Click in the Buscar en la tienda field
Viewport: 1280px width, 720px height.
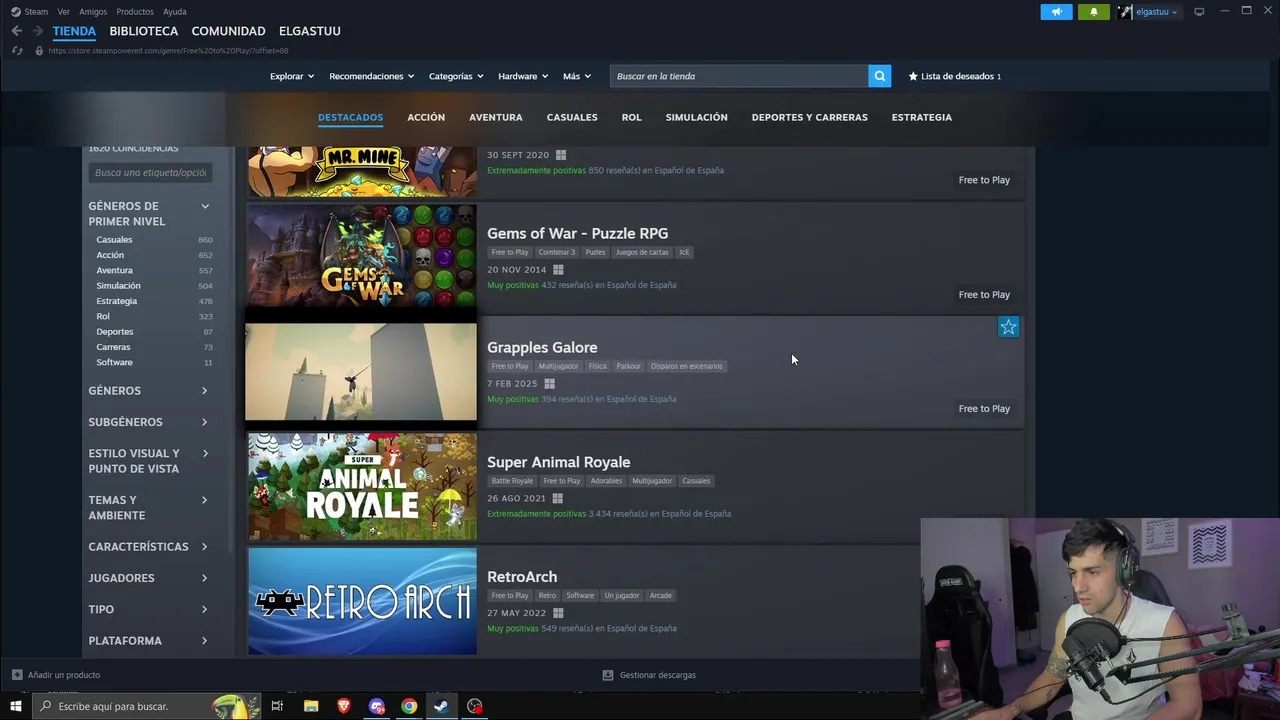[x=739, y=76]
